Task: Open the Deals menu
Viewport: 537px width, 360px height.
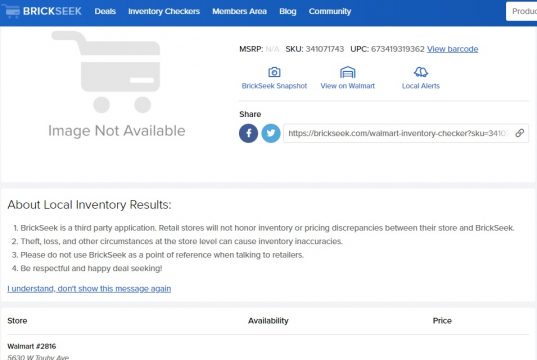Action: pos(105,11)
